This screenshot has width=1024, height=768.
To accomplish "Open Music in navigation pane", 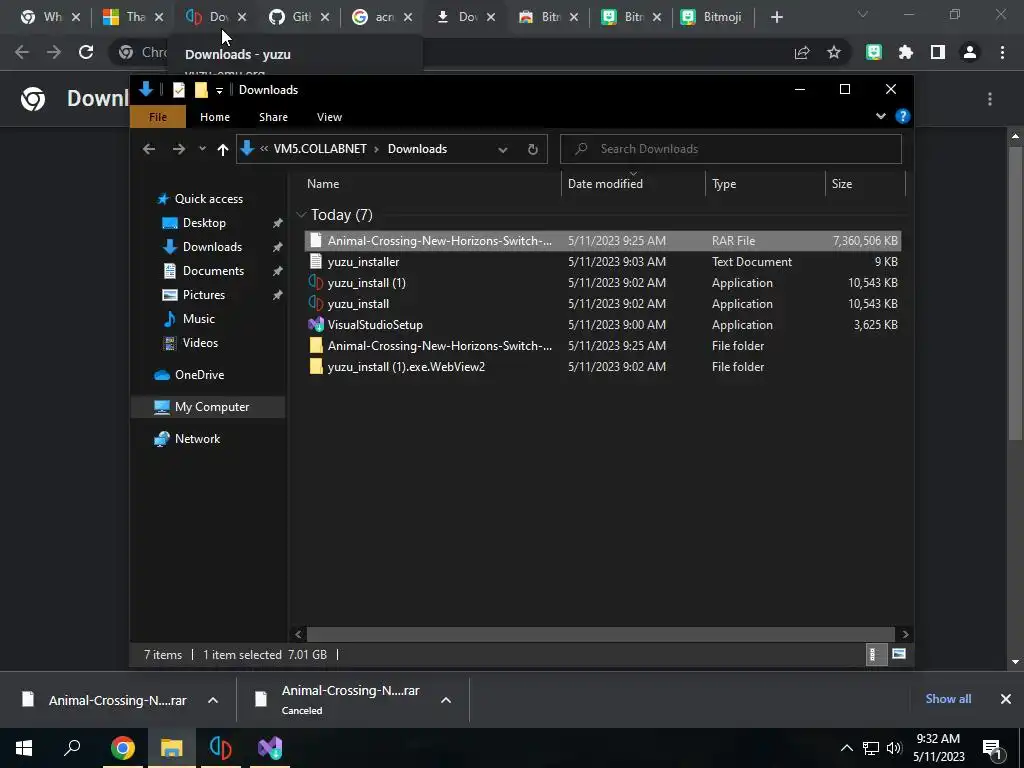I will tap(199, 319).
